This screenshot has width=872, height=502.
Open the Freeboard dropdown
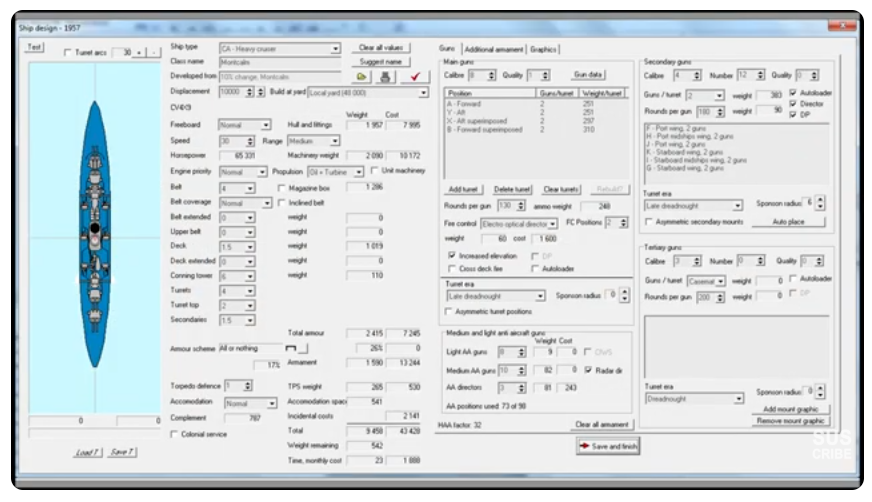click(x=266, y=125)
